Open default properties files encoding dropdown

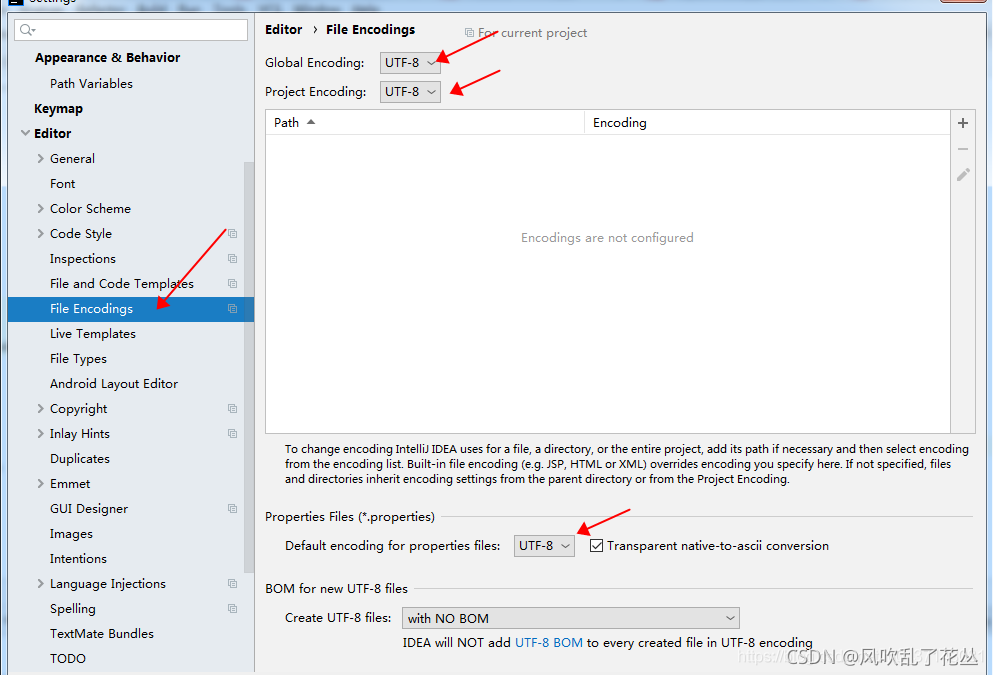pos(544,546)
